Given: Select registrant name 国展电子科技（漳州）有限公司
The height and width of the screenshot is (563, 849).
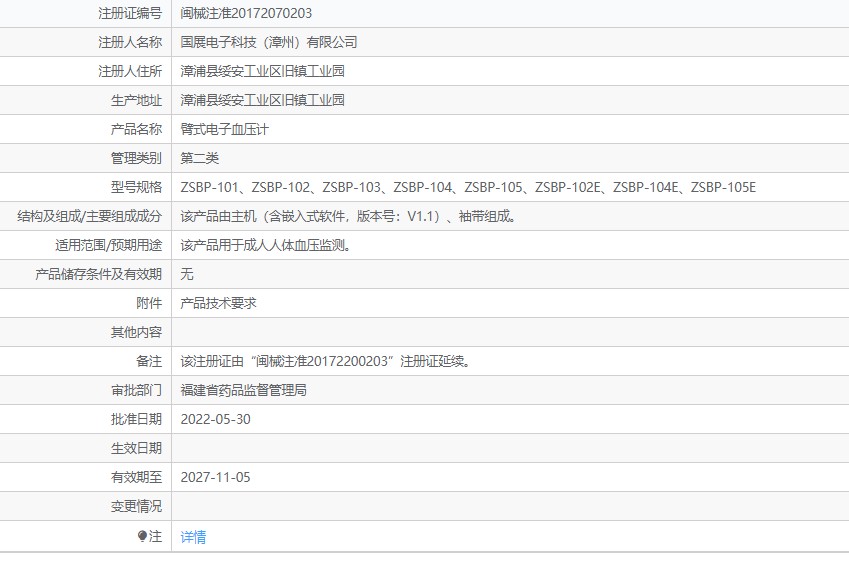Looking at the screenshot, I should tap(269, 42).
